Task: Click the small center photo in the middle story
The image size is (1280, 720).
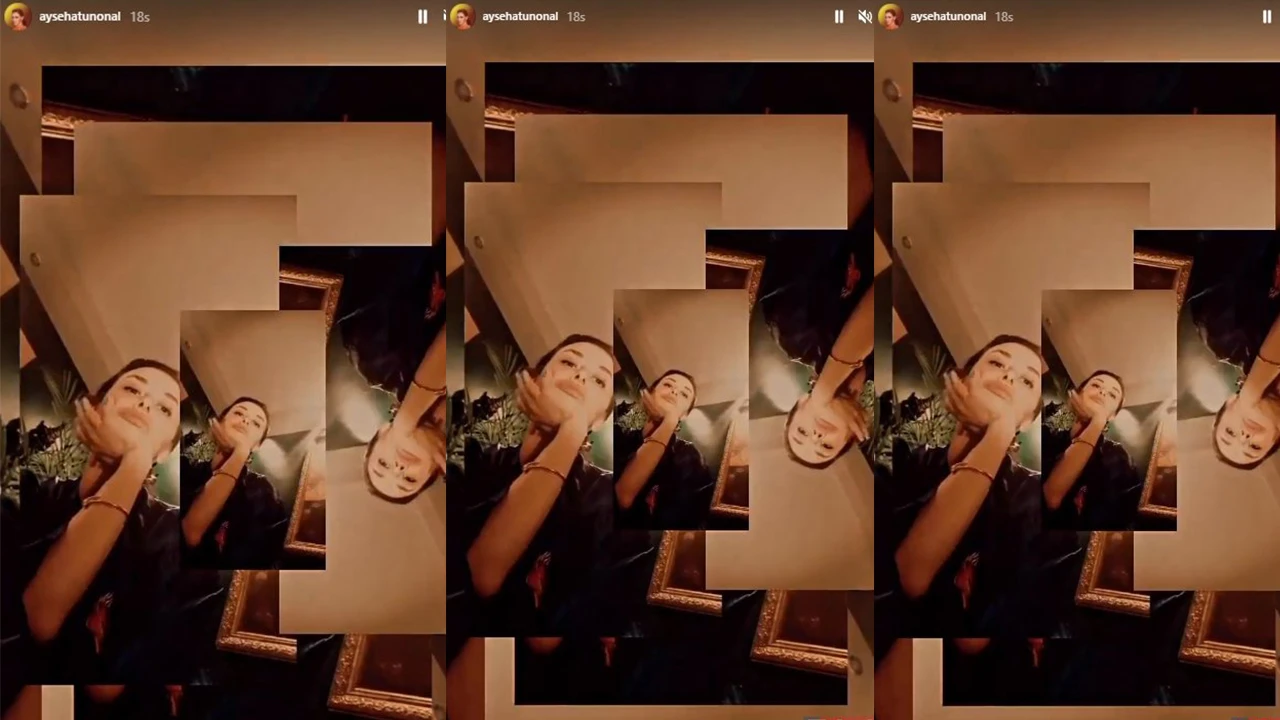Action: [680, 410]
